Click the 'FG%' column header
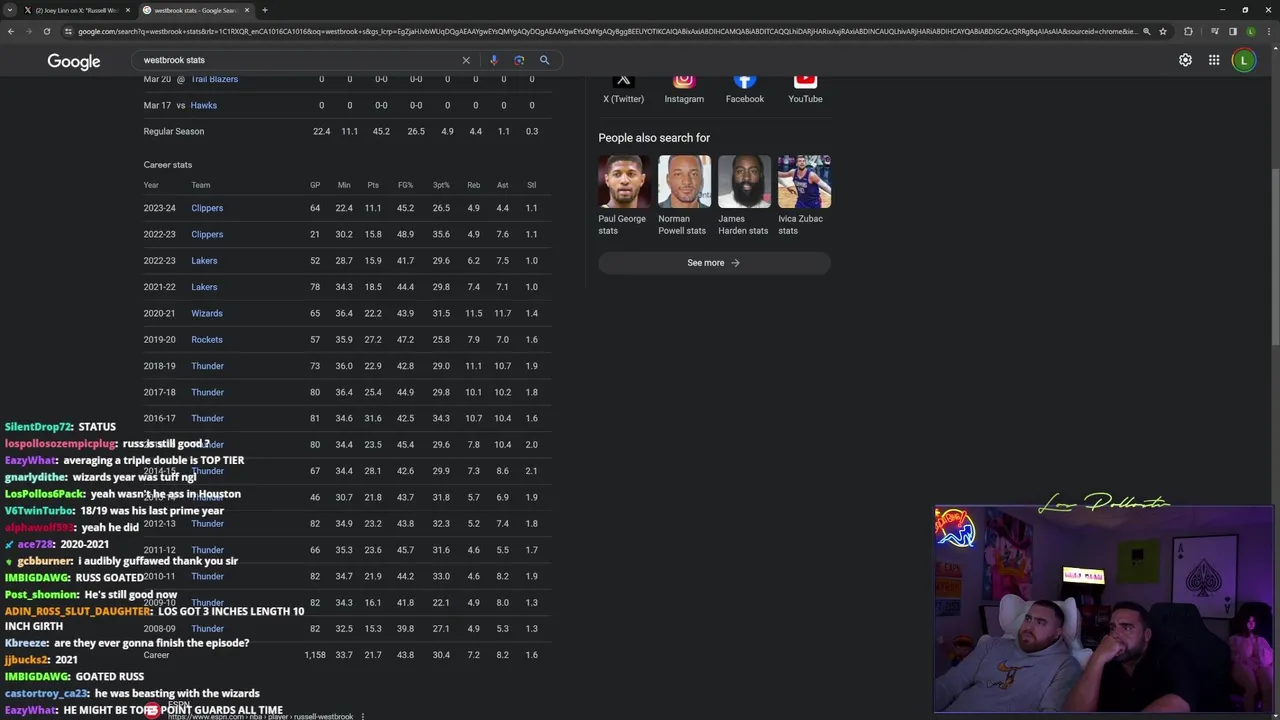This screenshot has height=720, width=1280. point(405,185)
